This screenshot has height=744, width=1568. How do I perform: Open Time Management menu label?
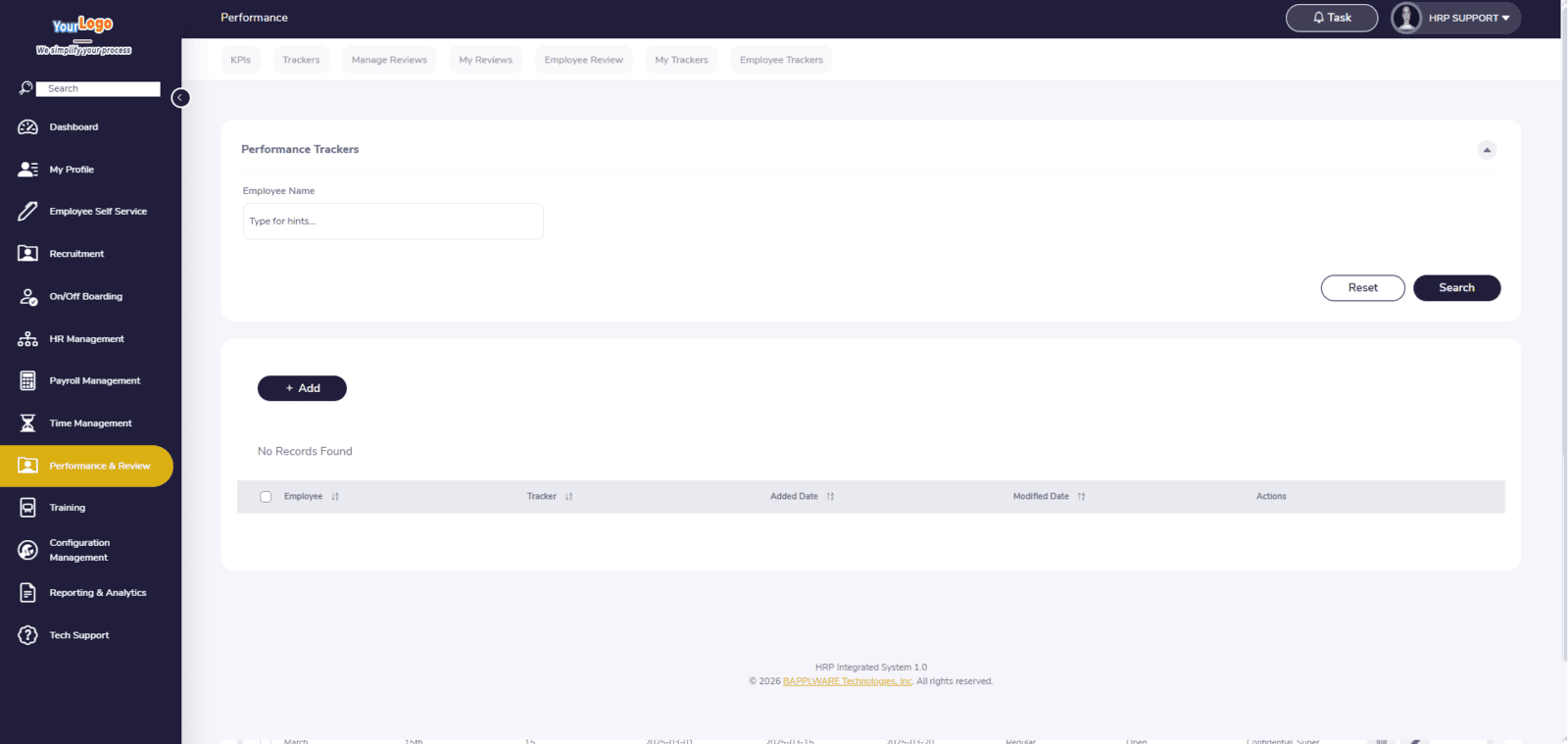pos(90,423)
